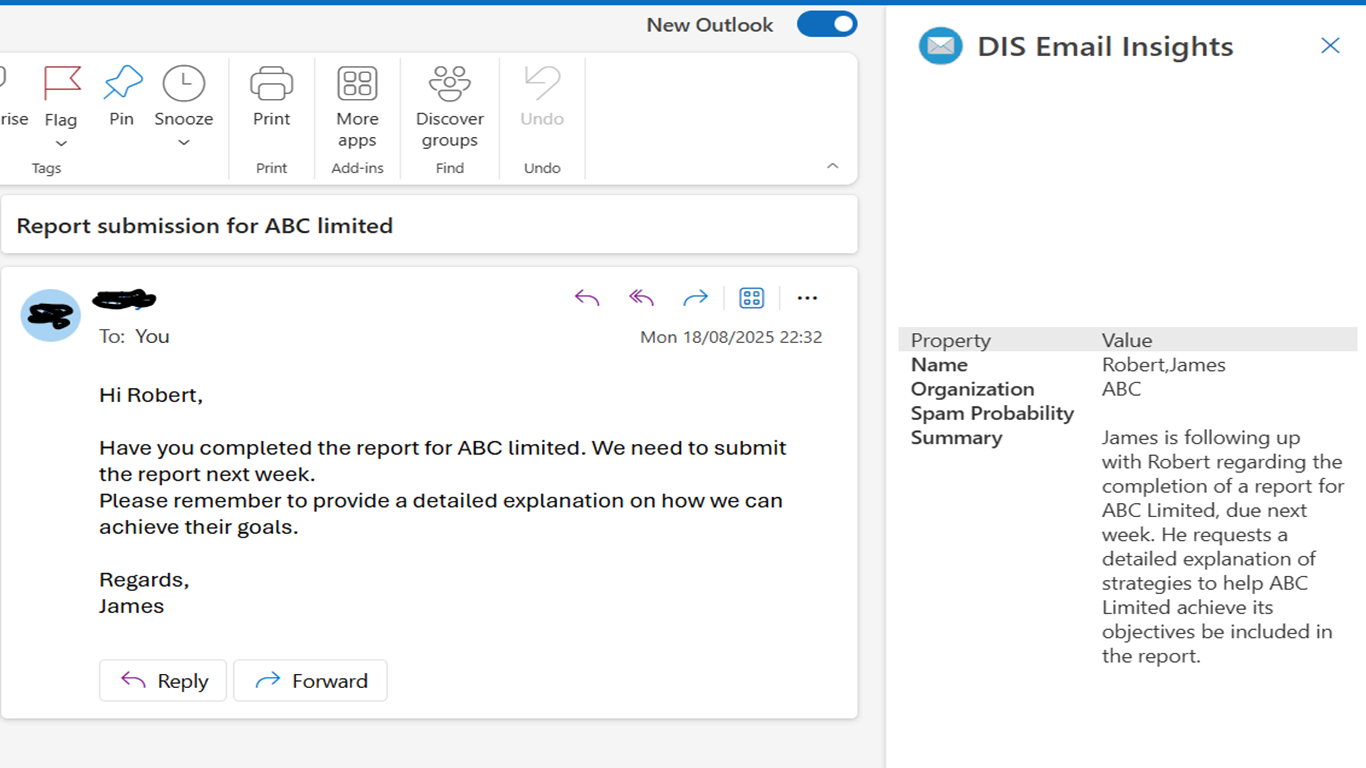Expand the Flag dropdown arrow
The height and width of the screenshot is (768, 1366).
(x=61, y=144)
